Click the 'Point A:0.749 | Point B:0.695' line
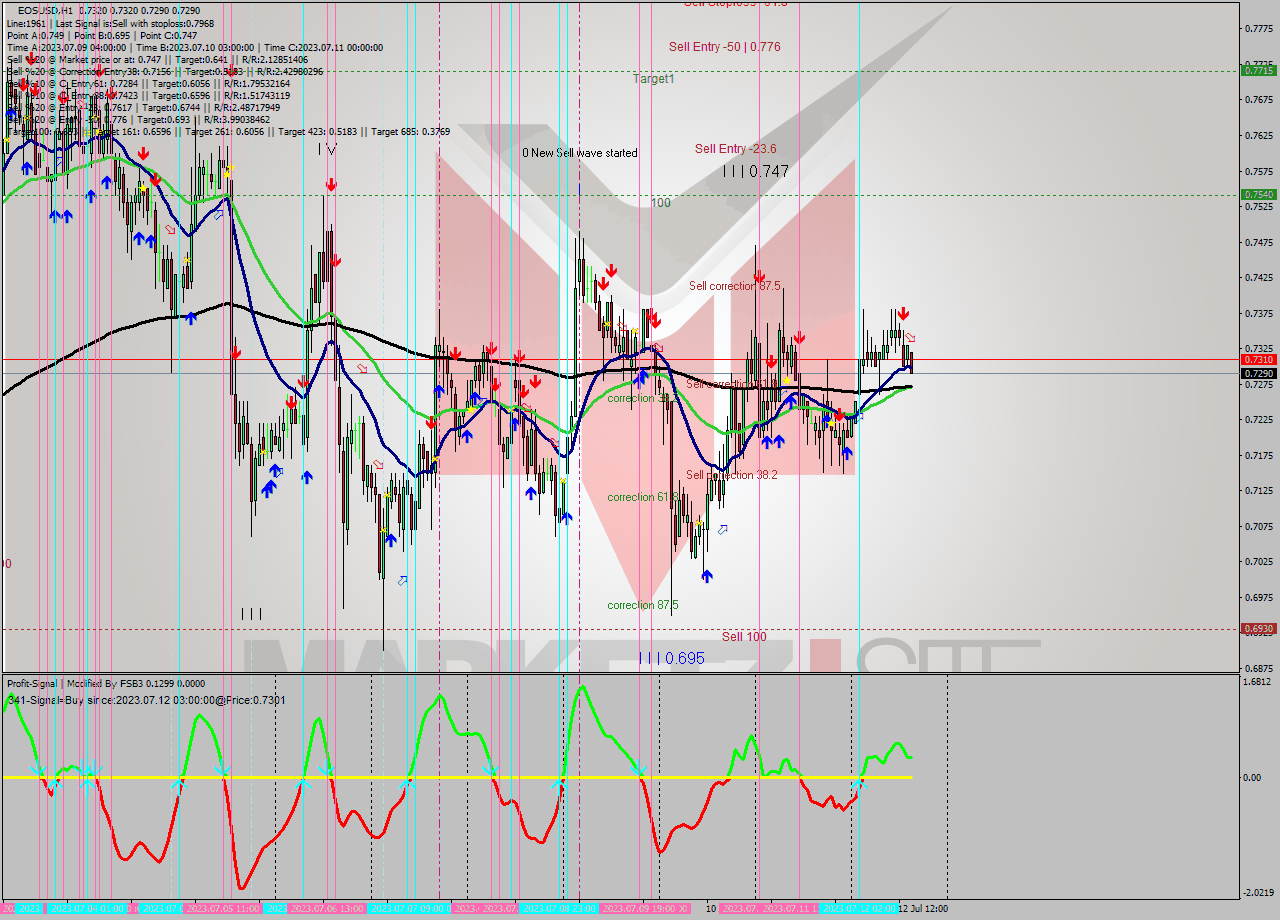This screenshot has width=1280, height=920. click(x=102, y=35)
